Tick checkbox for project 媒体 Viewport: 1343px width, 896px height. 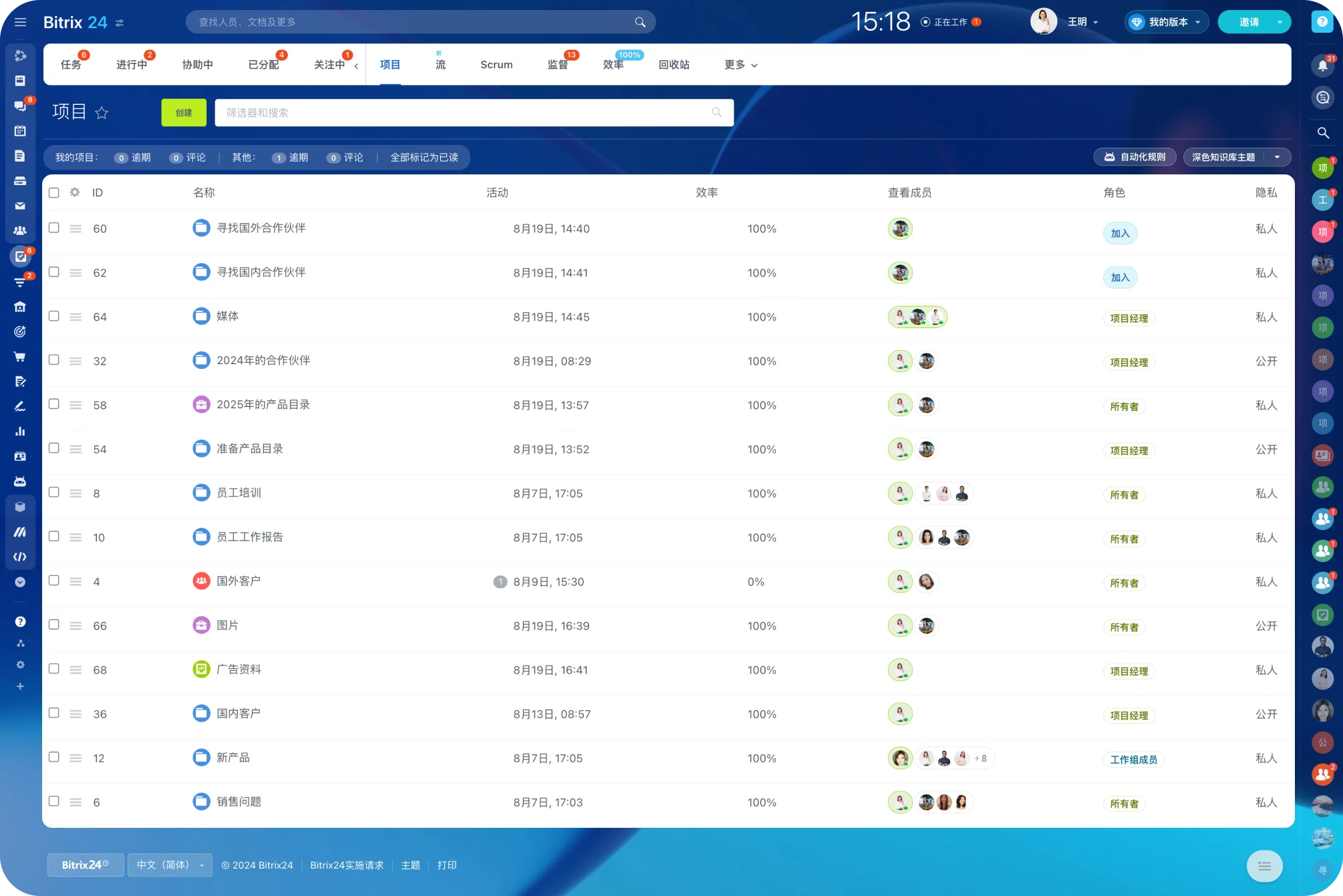click(x=54, y=316)
